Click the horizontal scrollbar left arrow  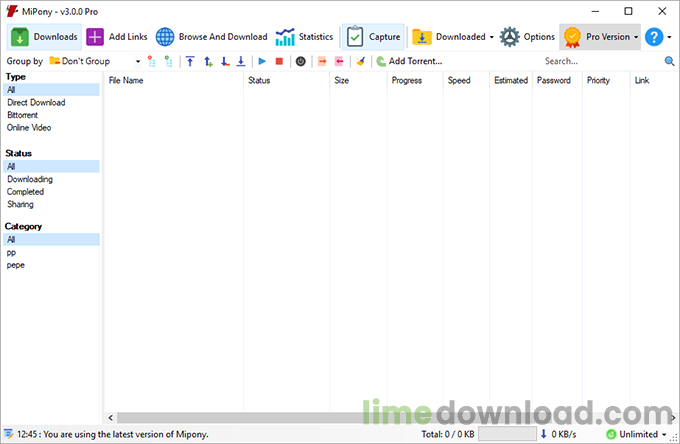(x=111, y=418)
